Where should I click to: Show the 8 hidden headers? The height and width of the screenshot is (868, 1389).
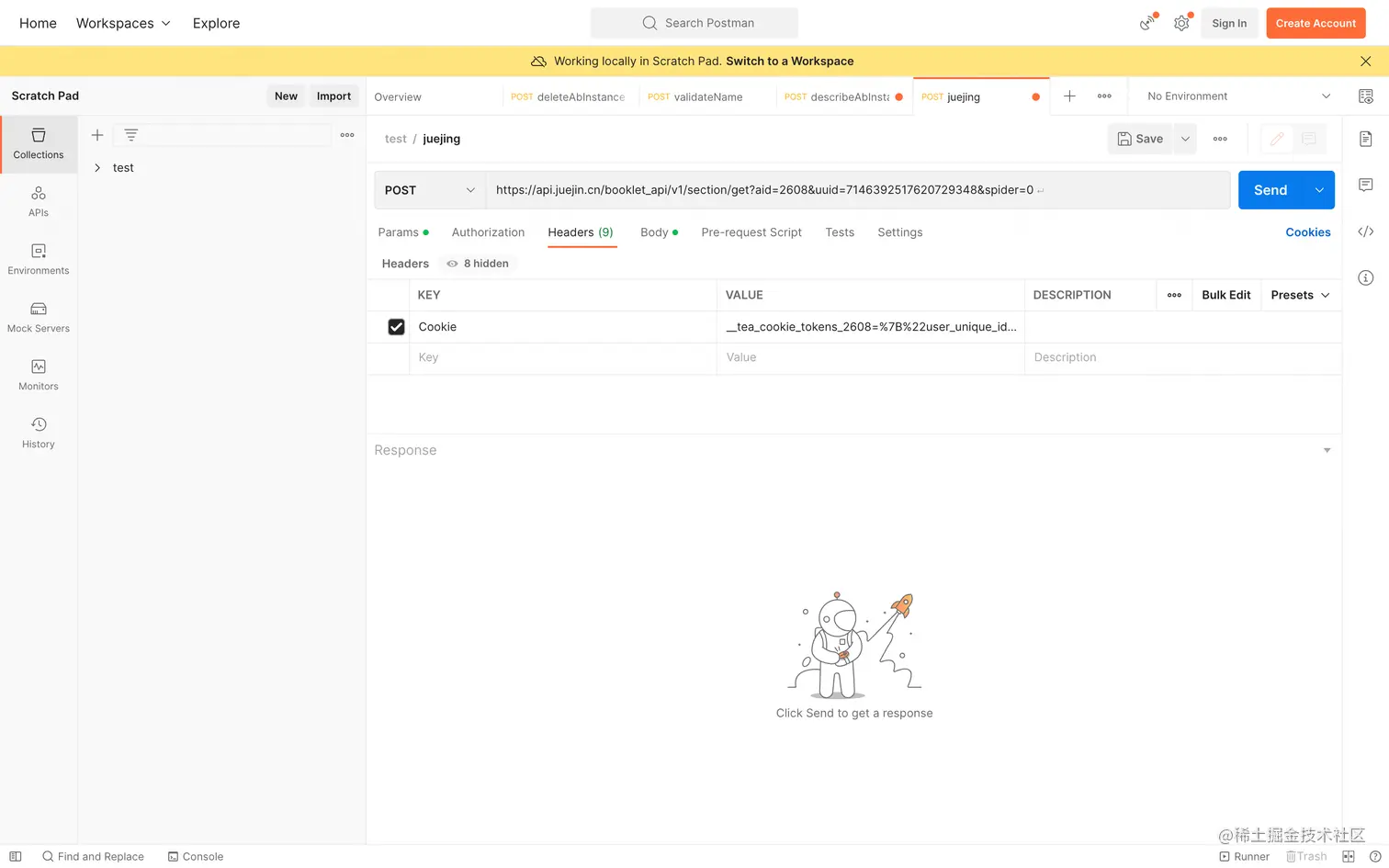tap(478, 264)
